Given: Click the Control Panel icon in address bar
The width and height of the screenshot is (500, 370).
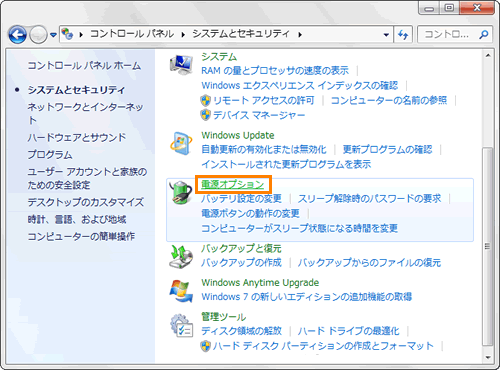Looking at the screenshot, I should tap(67, 34).
